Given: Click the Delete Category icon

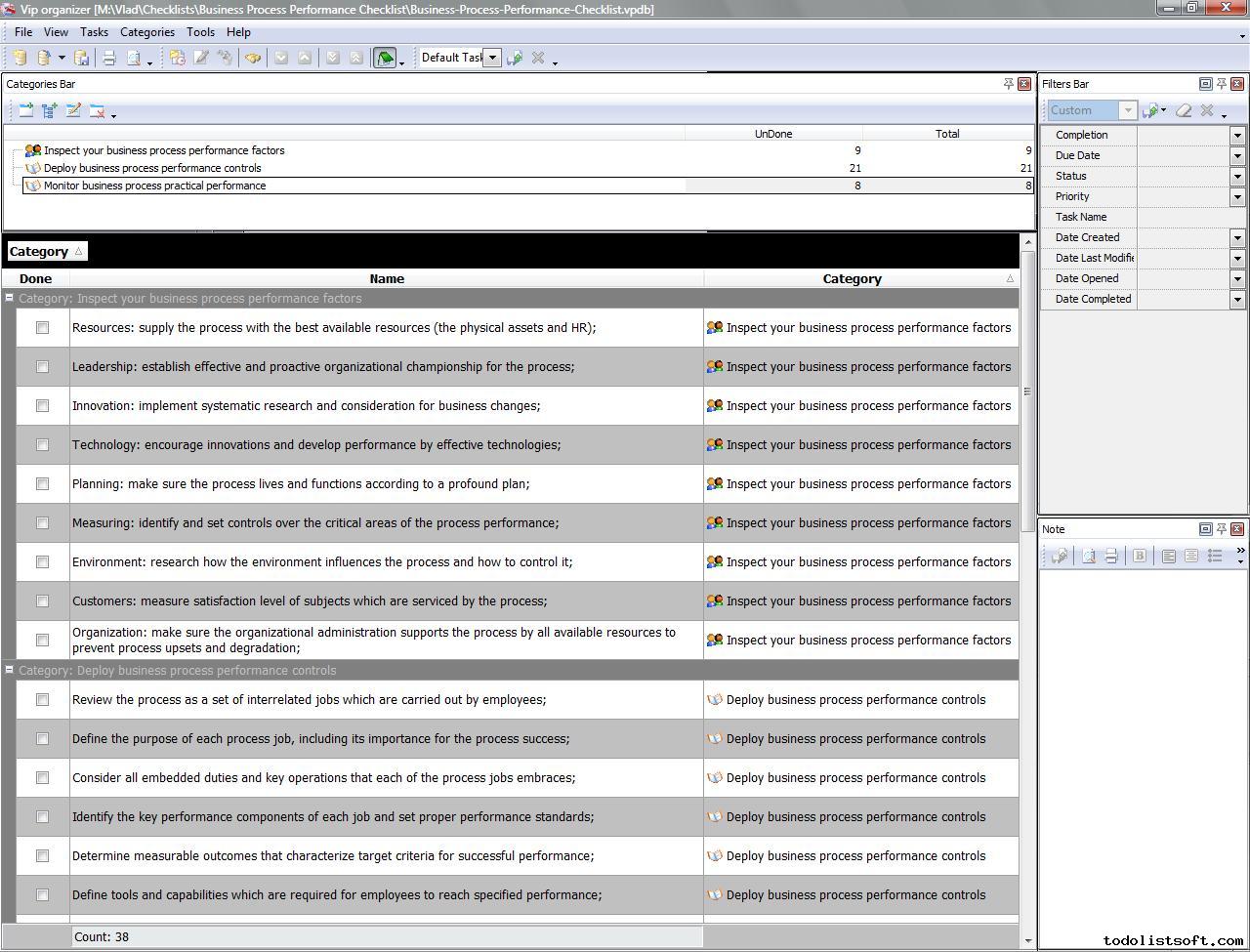Looking at the screenshot, I should 97,110.
